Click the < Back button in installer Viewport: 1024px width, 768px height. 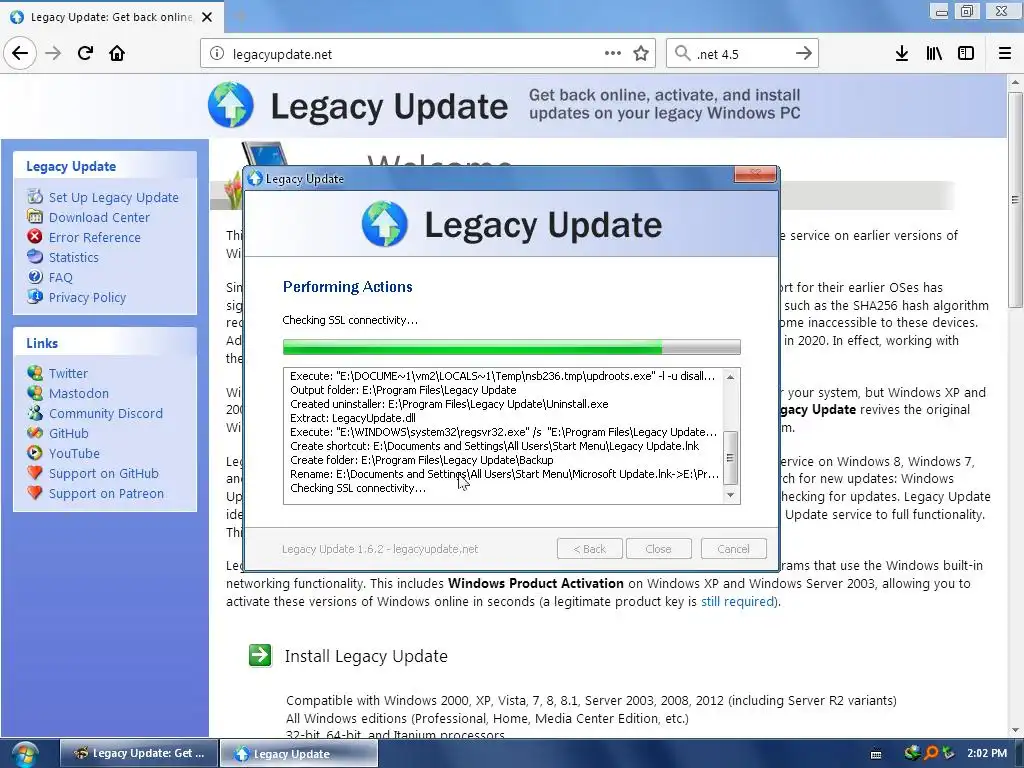[590, 549]
